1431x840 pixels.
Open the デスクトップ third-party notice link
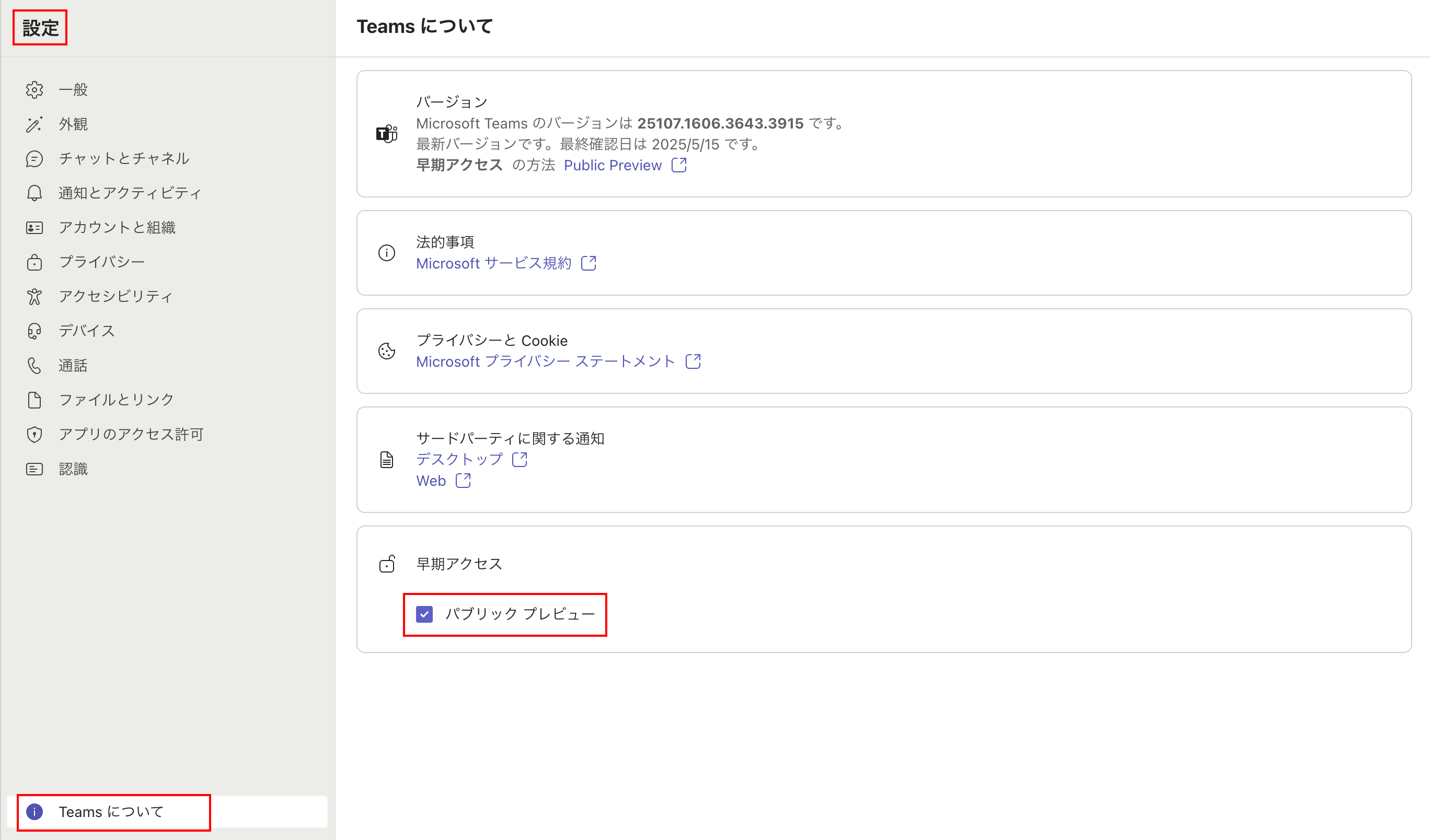[x=459, y=459]
